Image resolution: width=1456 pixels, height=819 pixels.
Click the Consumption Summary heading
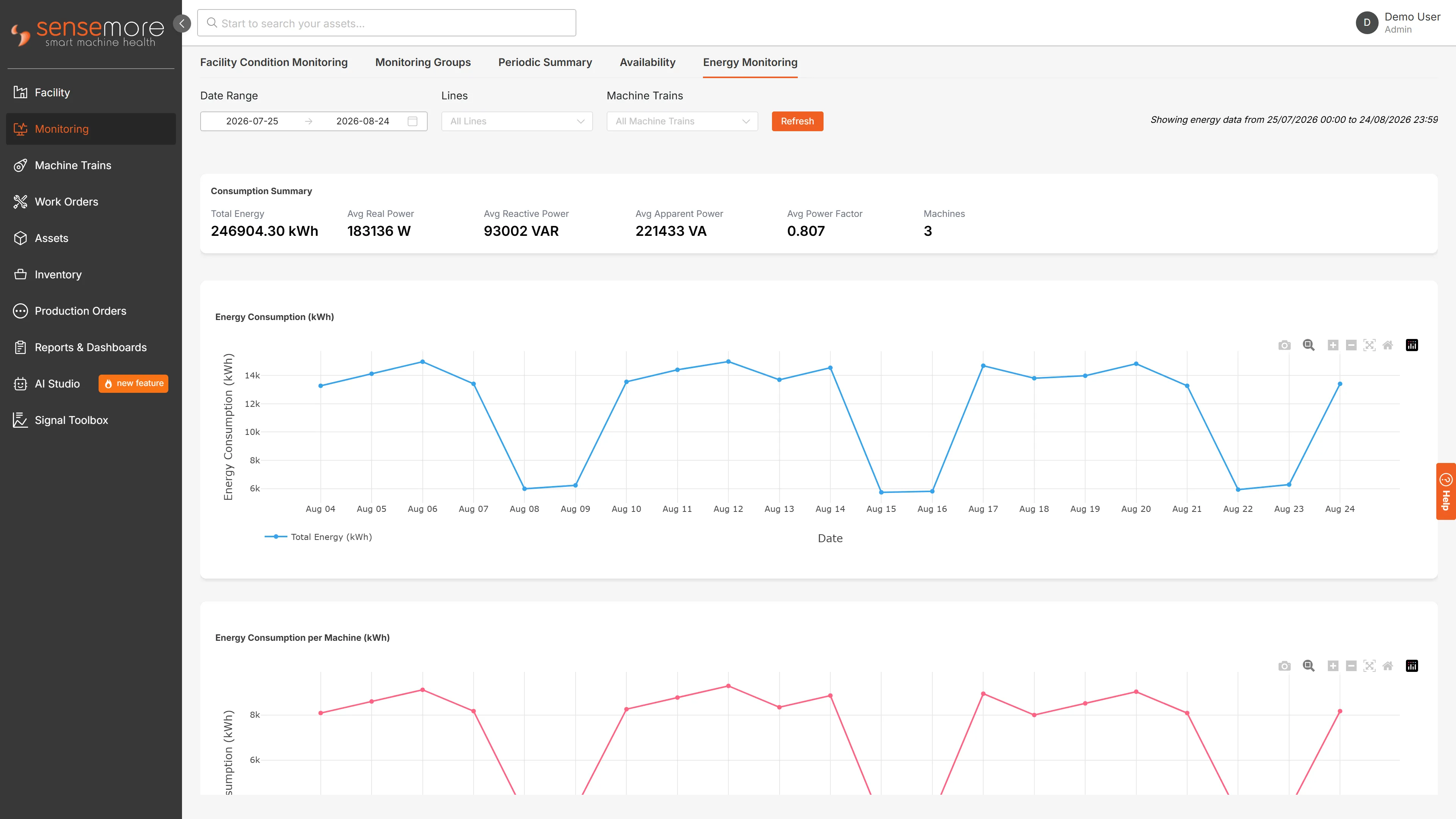pyautogui.click(x=261, y=191)
